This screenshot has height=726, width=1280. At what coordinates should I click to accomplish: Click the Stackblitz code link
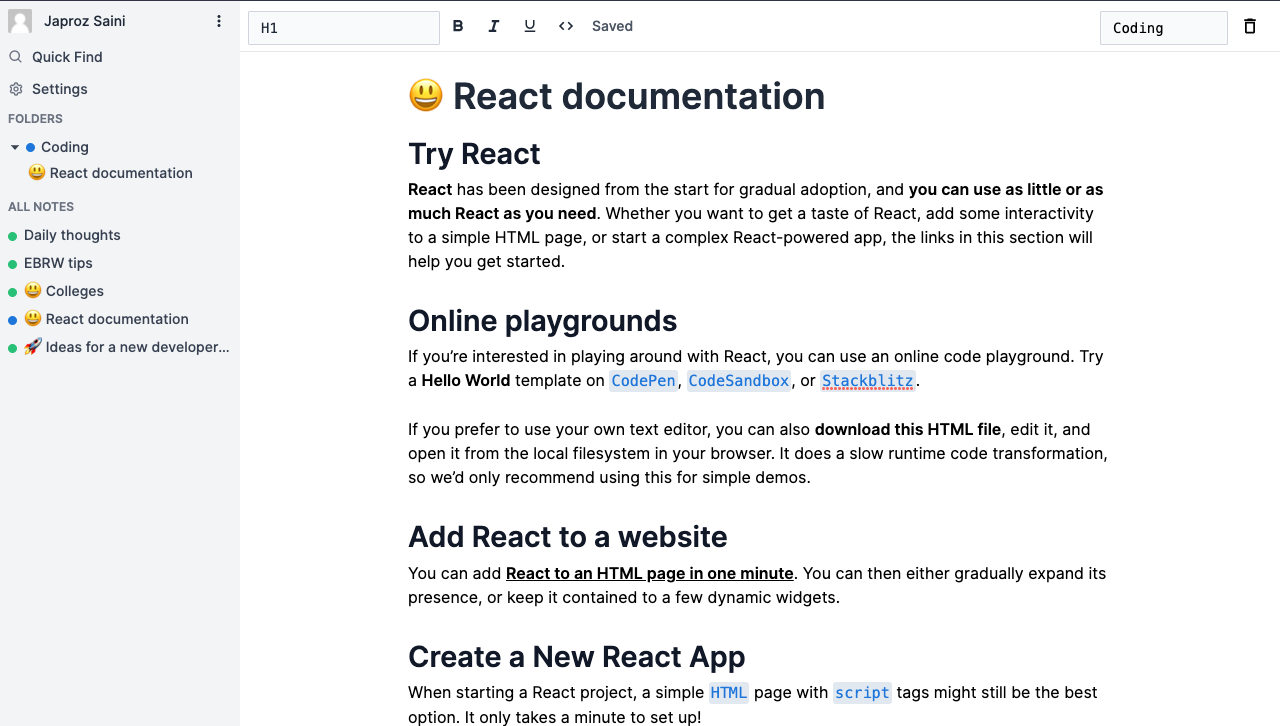point(868,380)
